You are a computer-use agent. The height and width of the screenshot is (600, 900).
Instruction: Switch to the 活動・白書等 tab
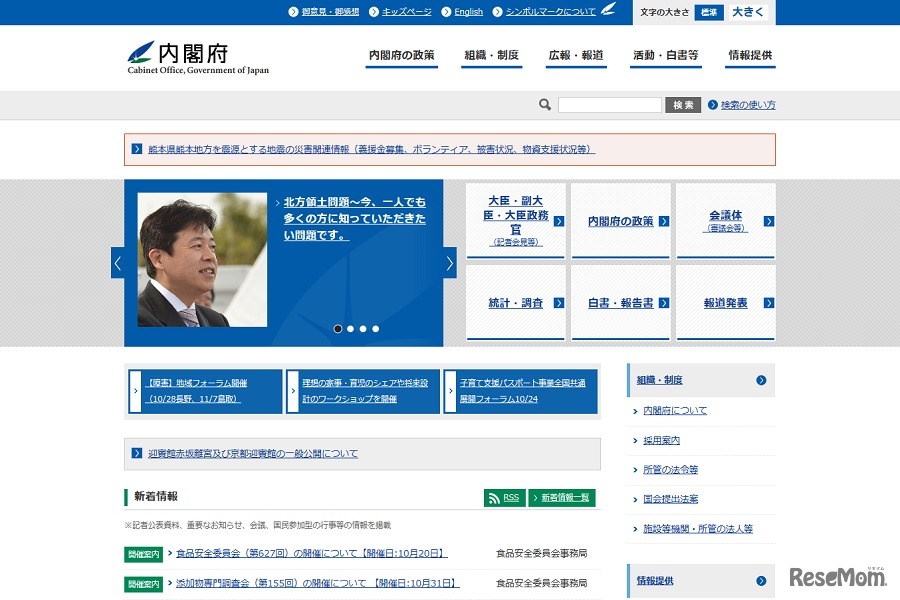click(x=664, y=57)
